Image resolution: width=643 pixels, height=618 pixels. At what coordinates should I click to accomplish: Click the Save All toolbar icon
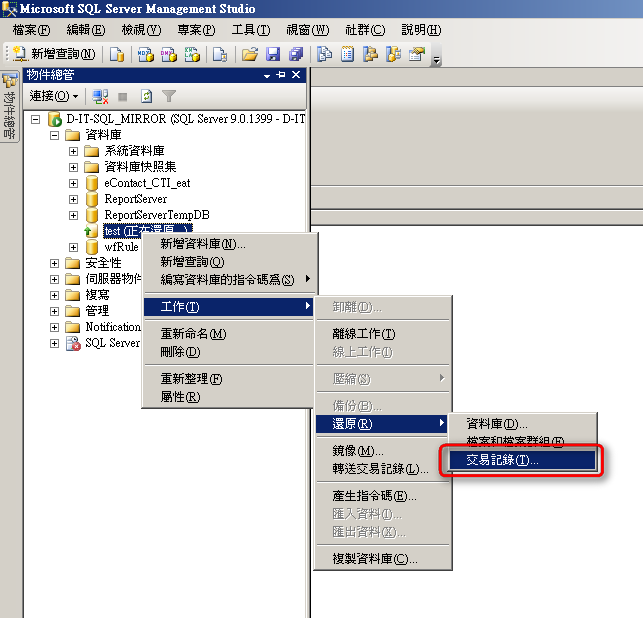tap(296, 54)
